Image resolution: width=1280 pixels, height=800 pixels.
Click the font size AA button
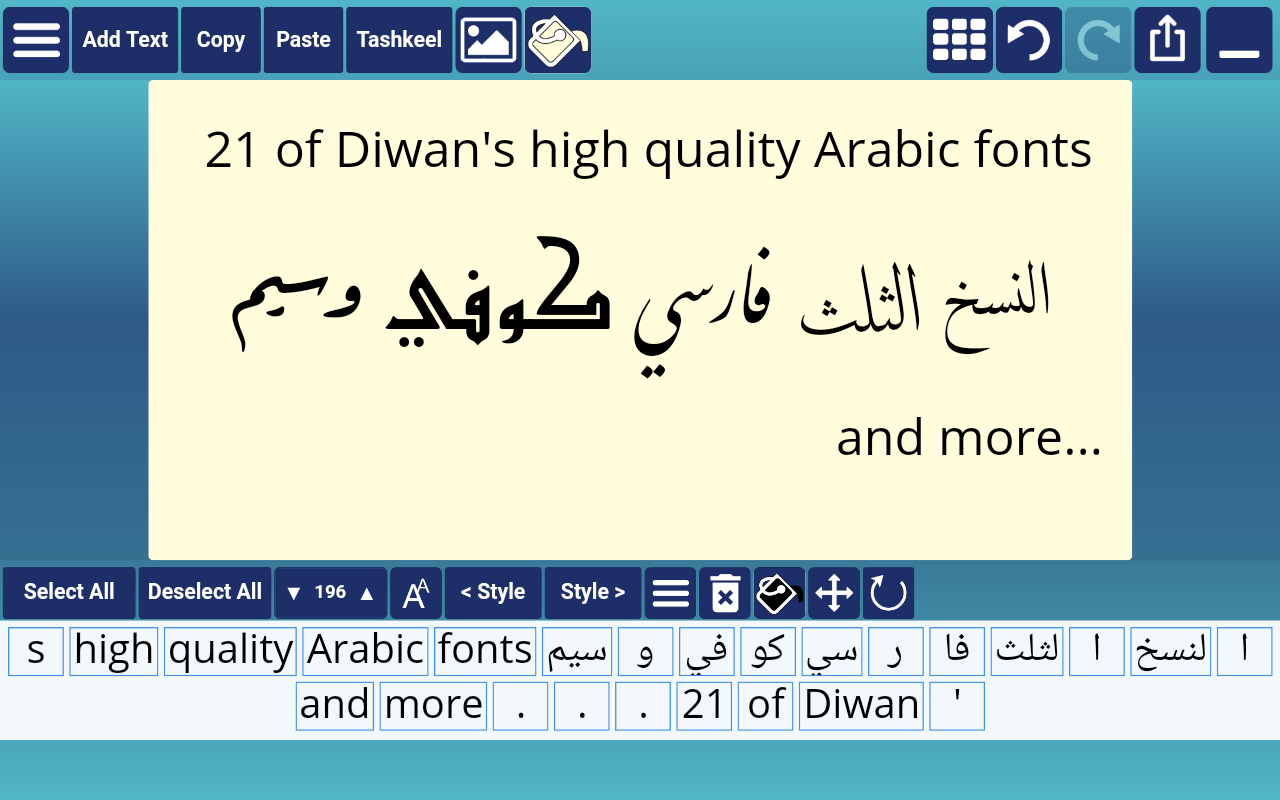coord(415,593)
